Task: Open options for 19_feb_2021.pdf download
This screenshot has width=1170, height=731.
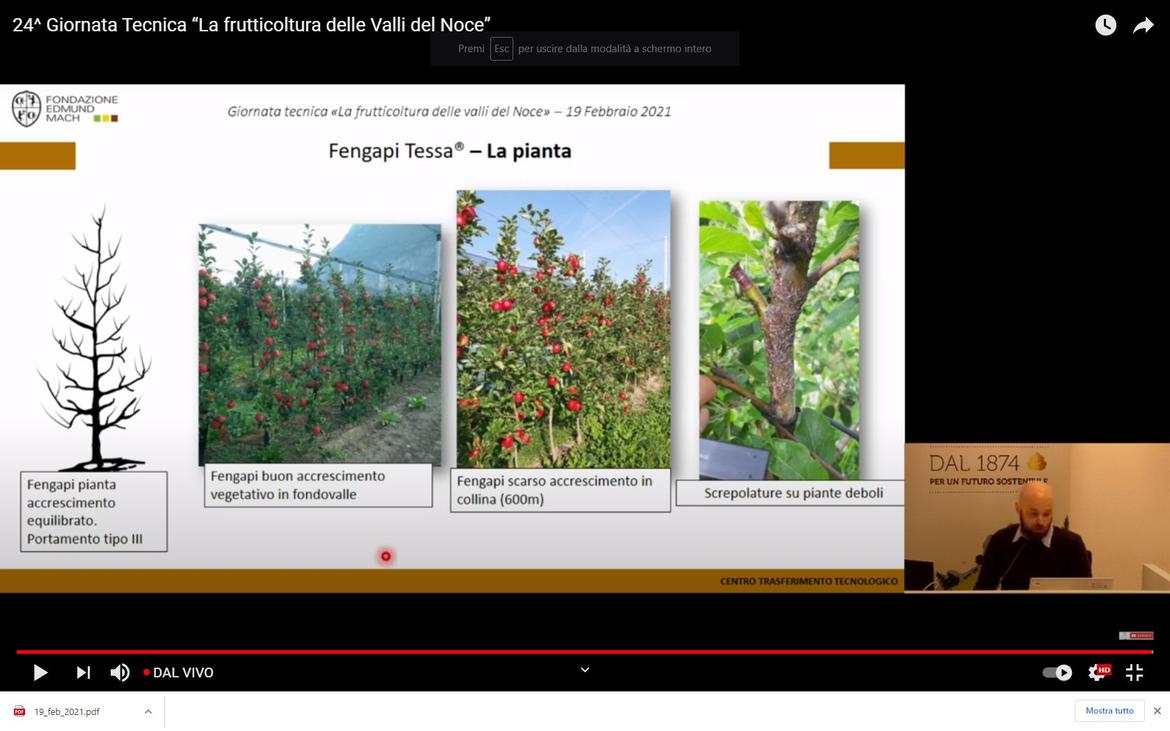Action: pyautogui.click(x=148, y=712)
